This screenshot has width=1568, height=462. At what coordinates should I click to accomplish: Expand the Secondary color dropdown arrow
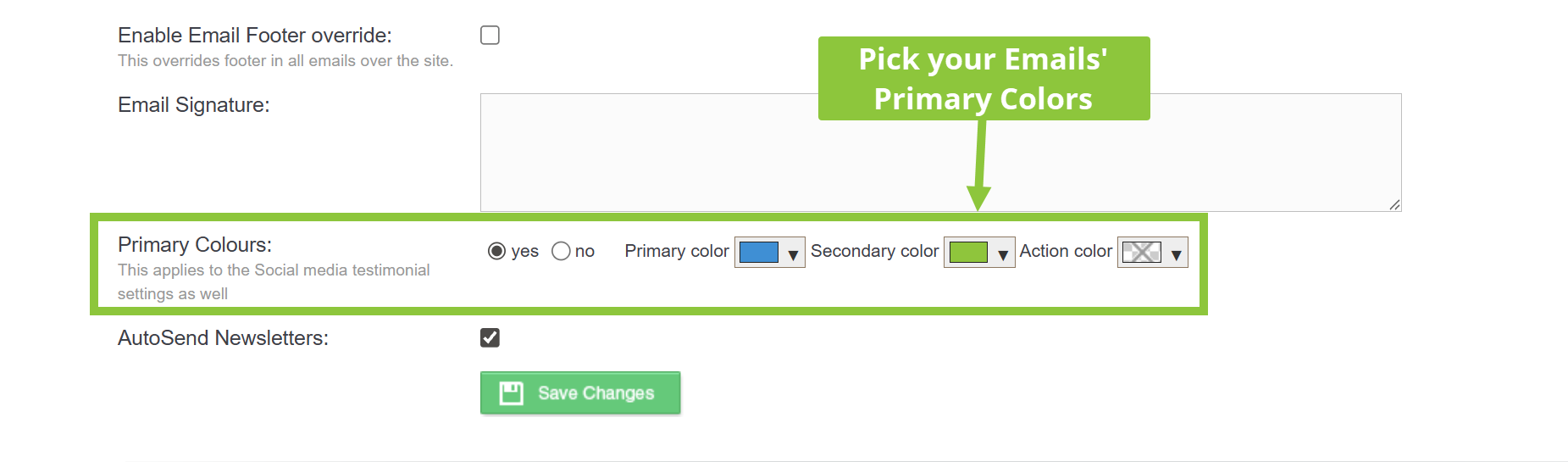click(1002, 253)
